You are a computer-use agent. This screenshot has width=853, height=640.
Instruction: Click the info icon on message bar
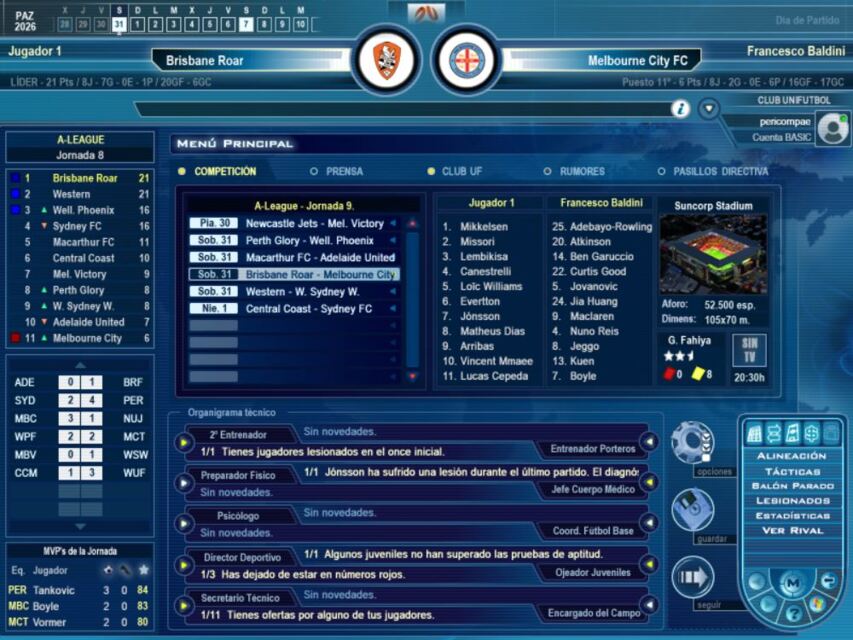[x=681, y=109]
